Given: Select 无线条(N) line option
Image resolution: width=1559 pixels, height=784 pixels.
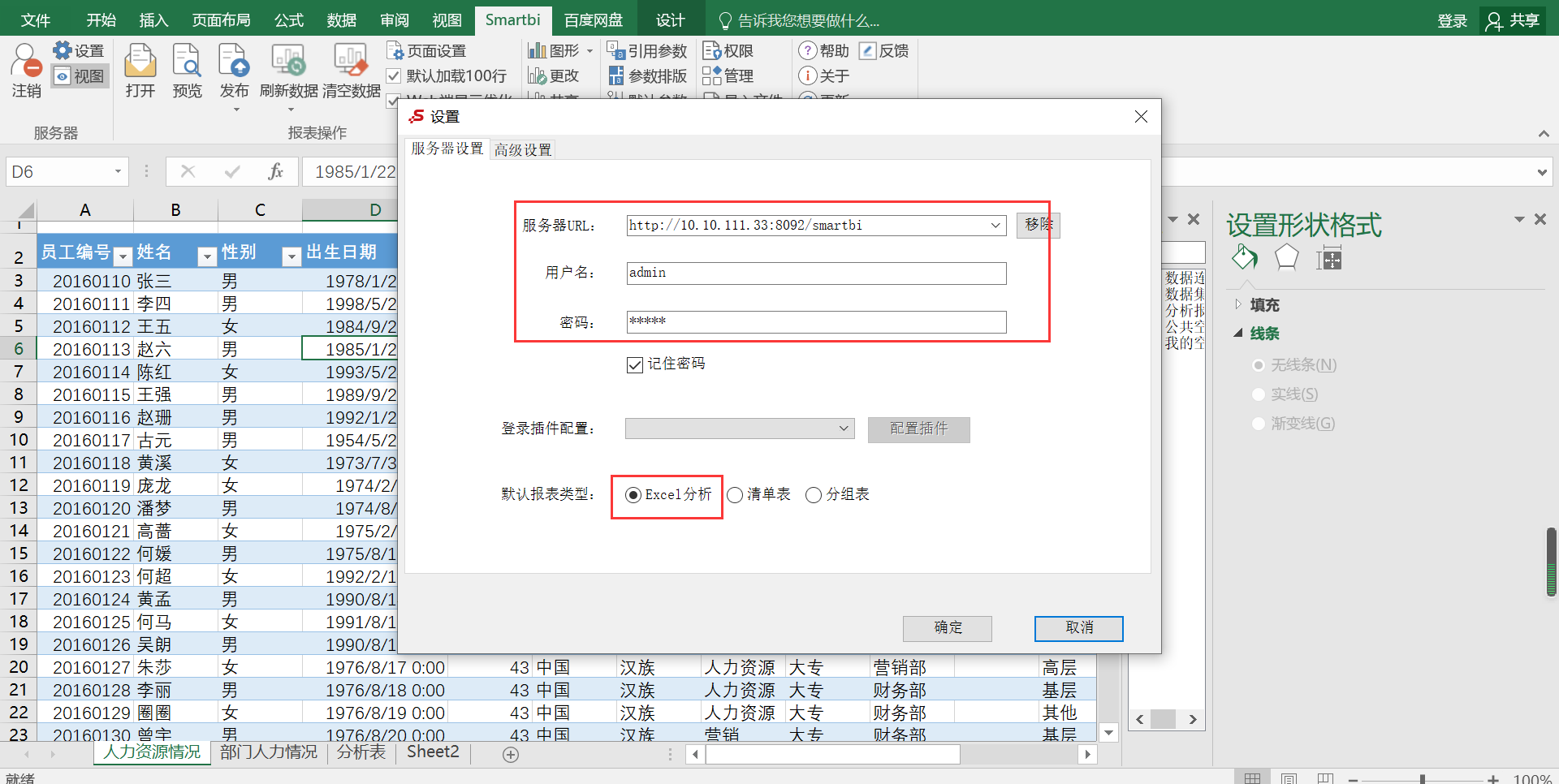Looking at the screenshot, I should pyautogui.click(x=1259, y=365).
